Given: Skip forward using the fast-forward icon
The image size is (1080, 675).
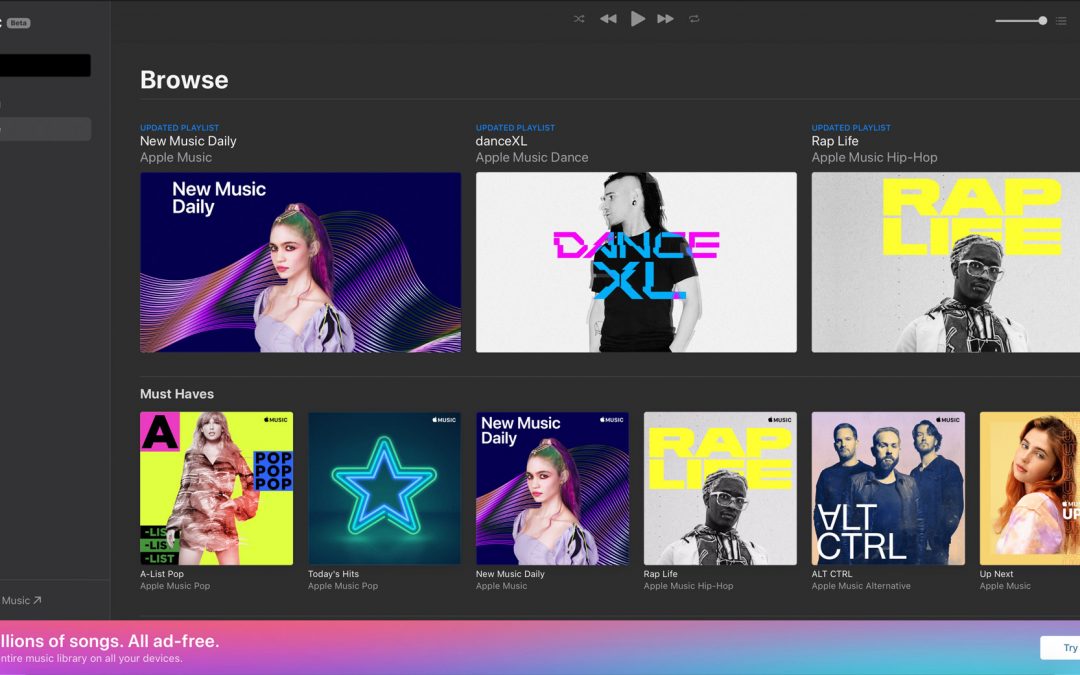Looking at the screenshot, I should [666, 18].
